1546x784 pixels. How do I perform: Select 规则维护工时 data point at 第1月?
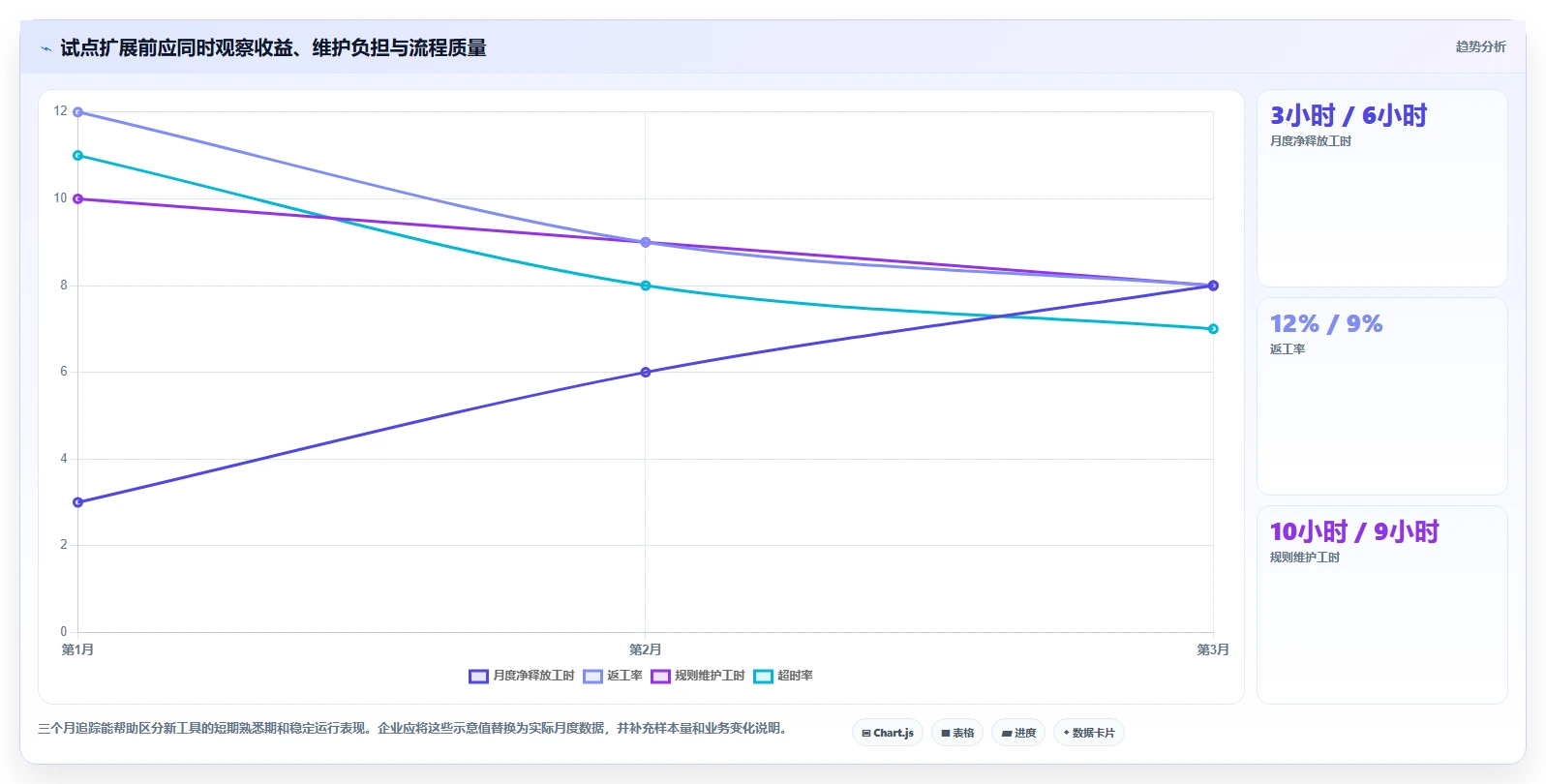78,199
